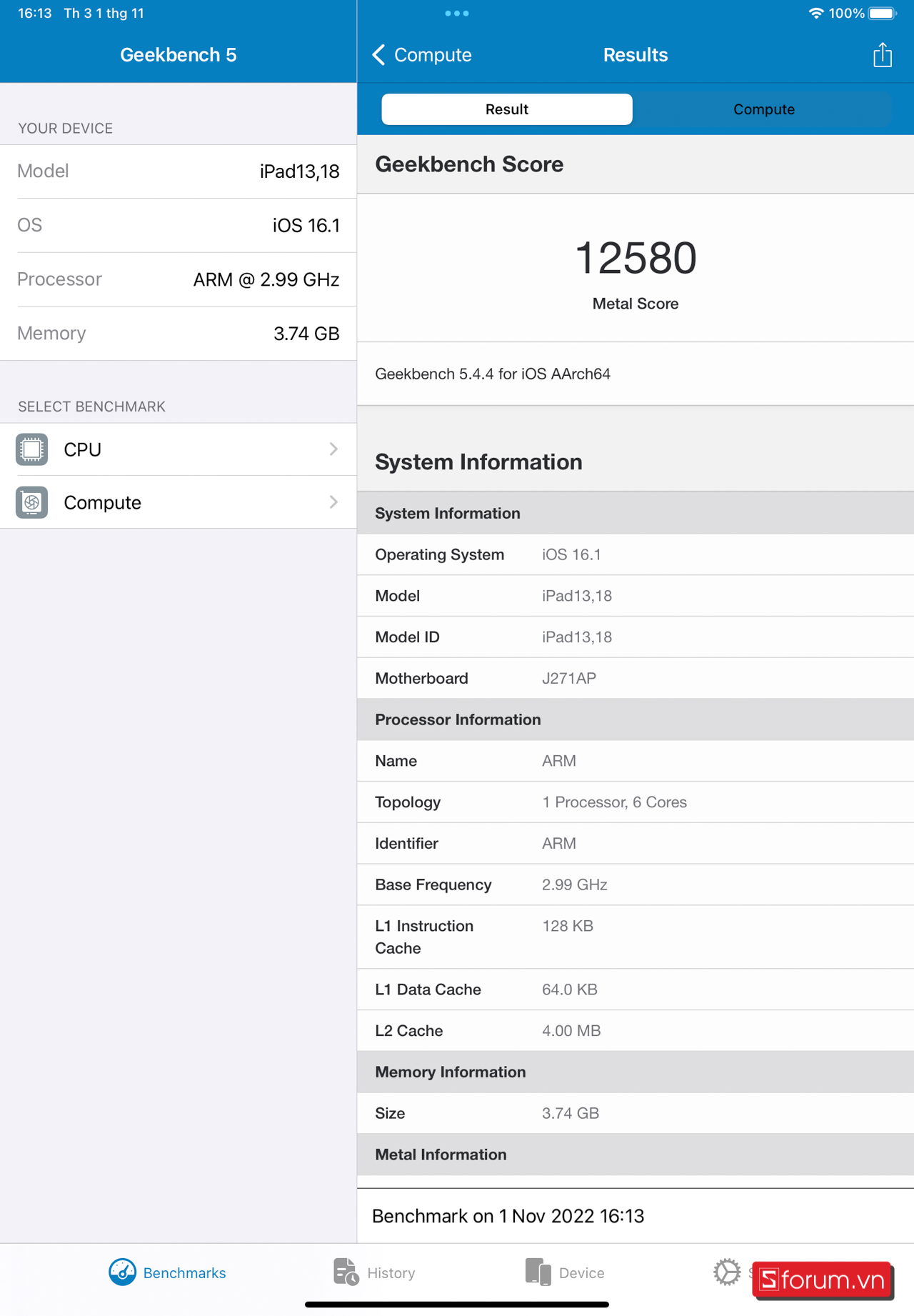Screen dimensions: 914x1316
Task: Select the Compute benchmark label in the sidebar
Action: (x=103, y=503)
